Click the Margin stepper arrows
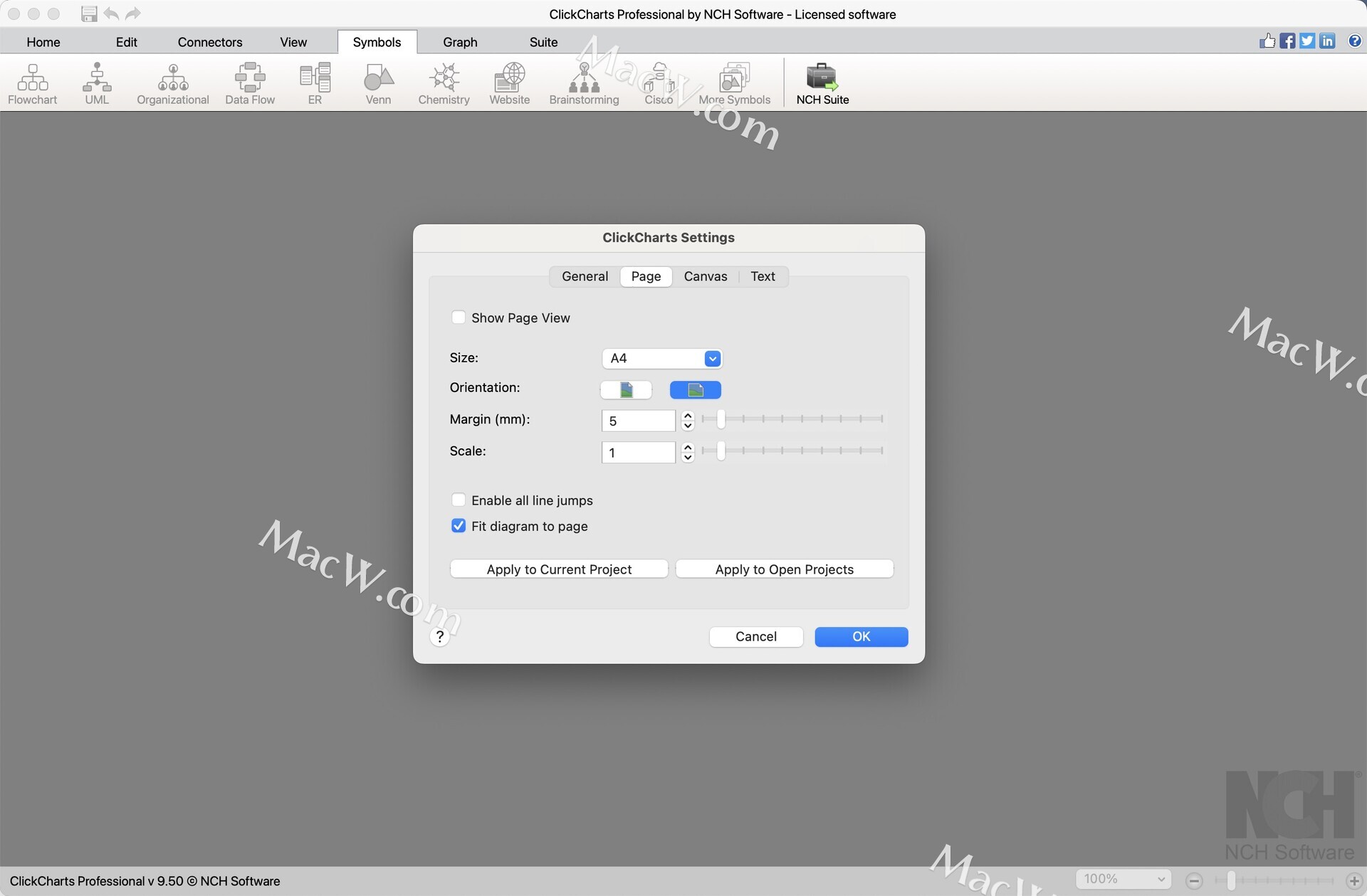The height and width of the screenshot is (896, 1367). pos(688,421)
